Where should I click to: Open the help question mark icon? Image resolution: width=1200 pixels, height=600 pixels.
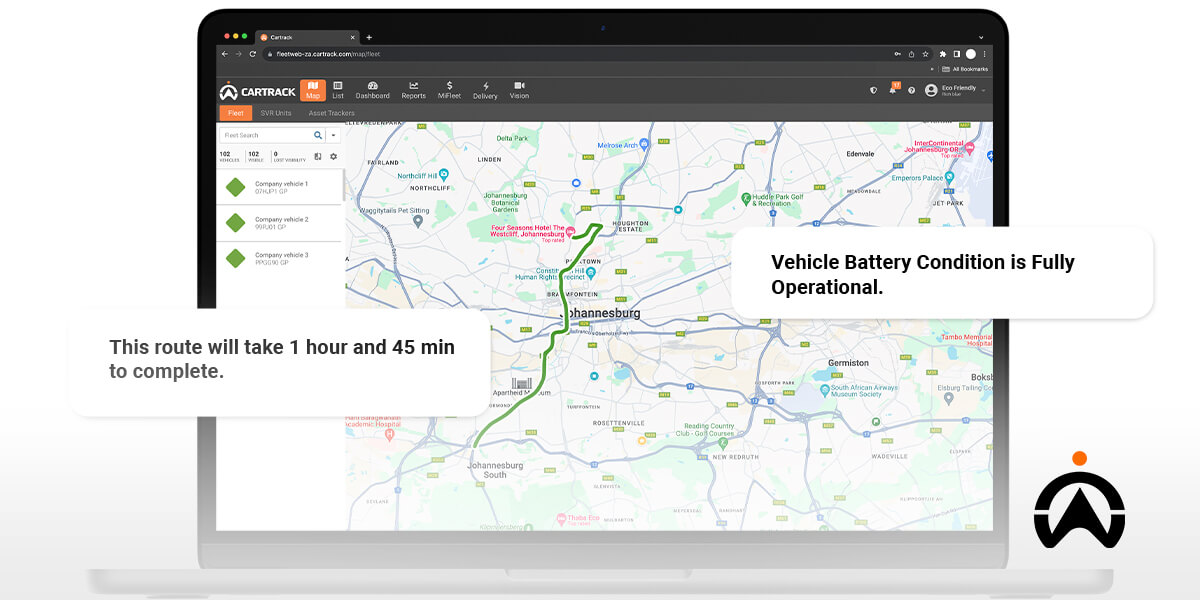pos(912,90)
